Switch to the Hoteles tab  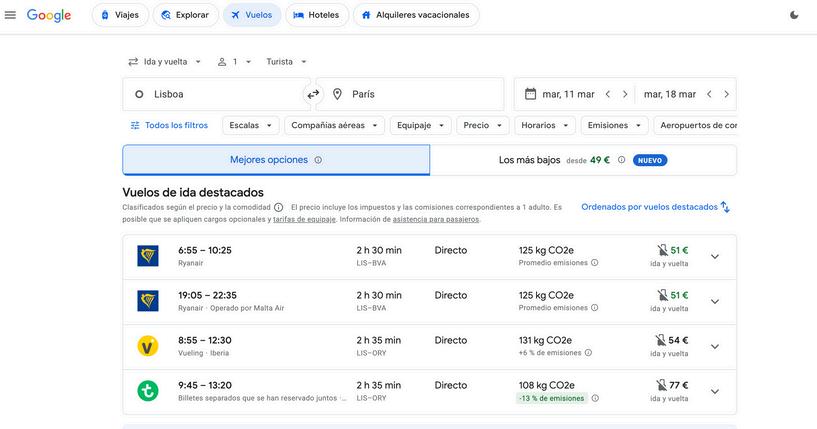point(314,15)
